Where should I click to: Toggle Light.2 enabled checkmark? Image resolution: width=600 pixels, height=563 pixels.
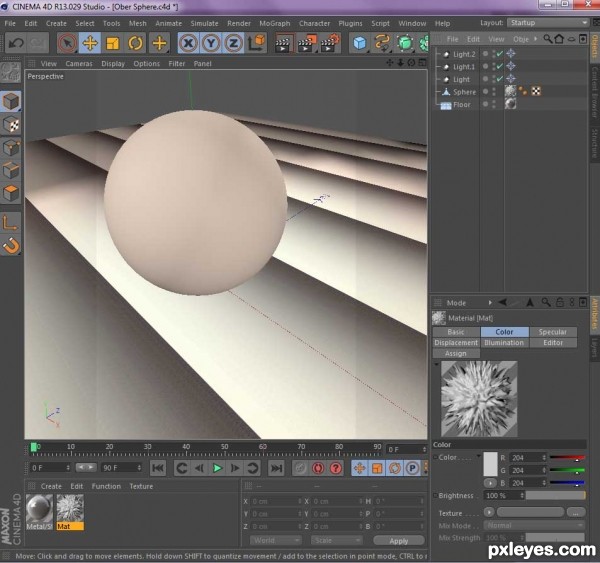[x=499, y=54]
